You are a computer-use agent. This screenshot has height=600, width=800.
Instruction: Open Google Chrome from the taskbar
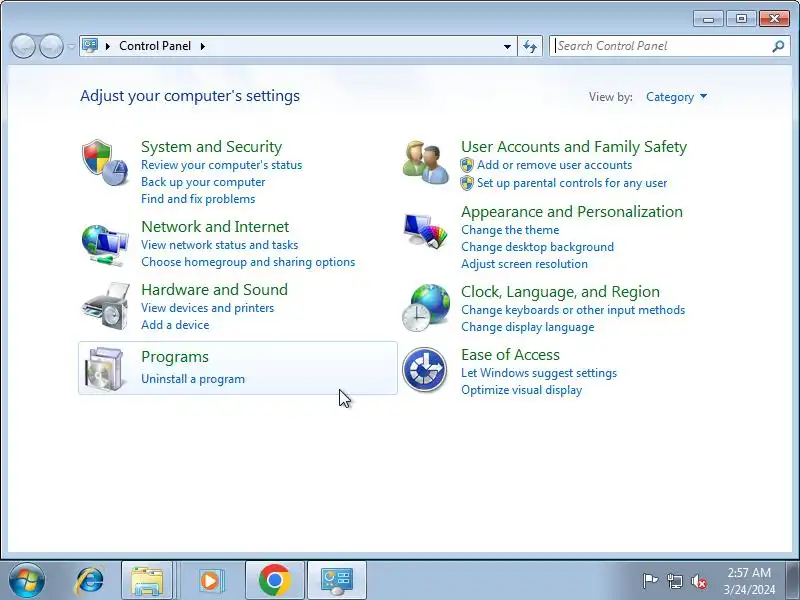point(274,581)
